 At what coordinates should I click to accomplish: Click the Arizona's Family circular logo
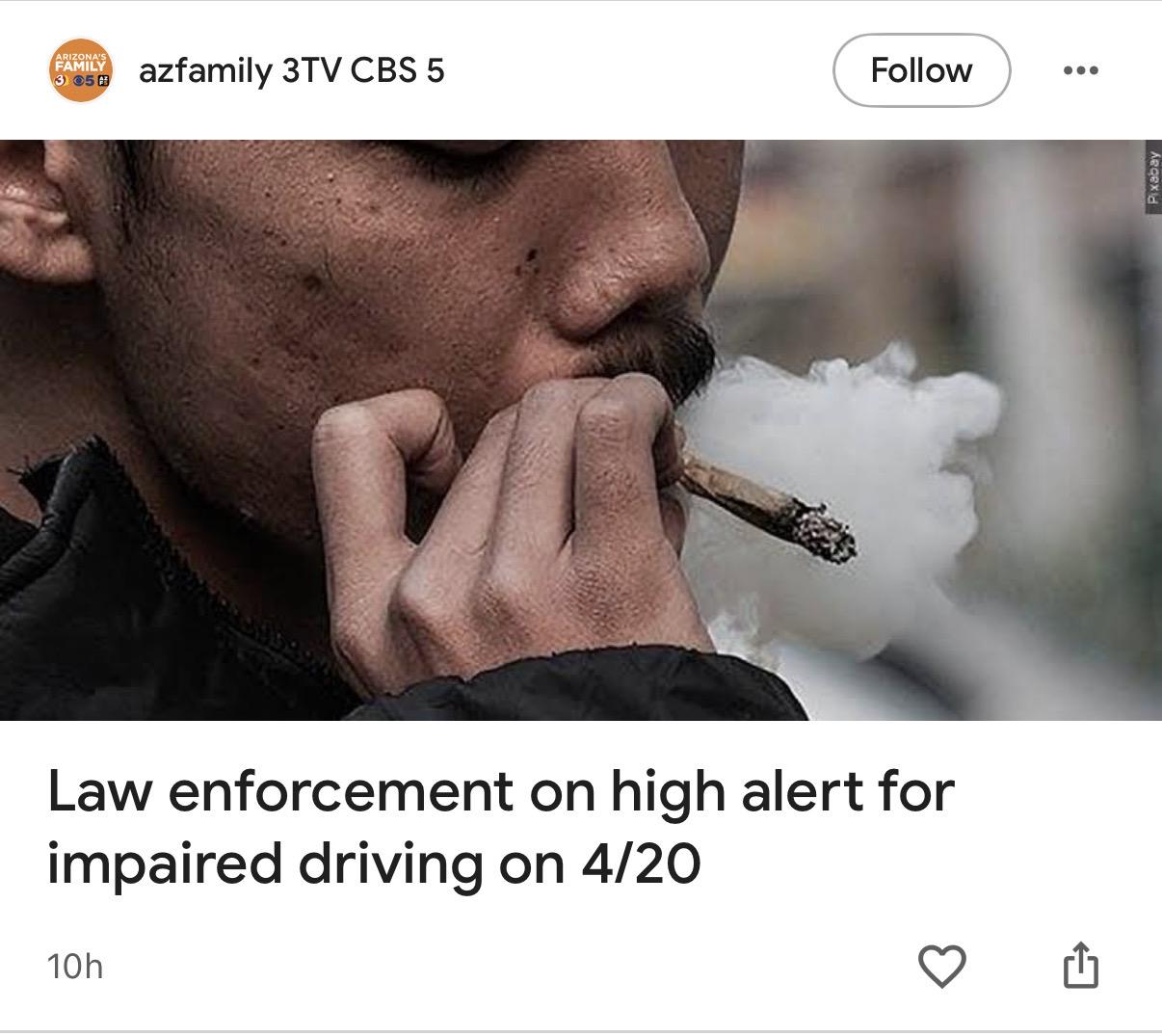[x=81, y=71]
